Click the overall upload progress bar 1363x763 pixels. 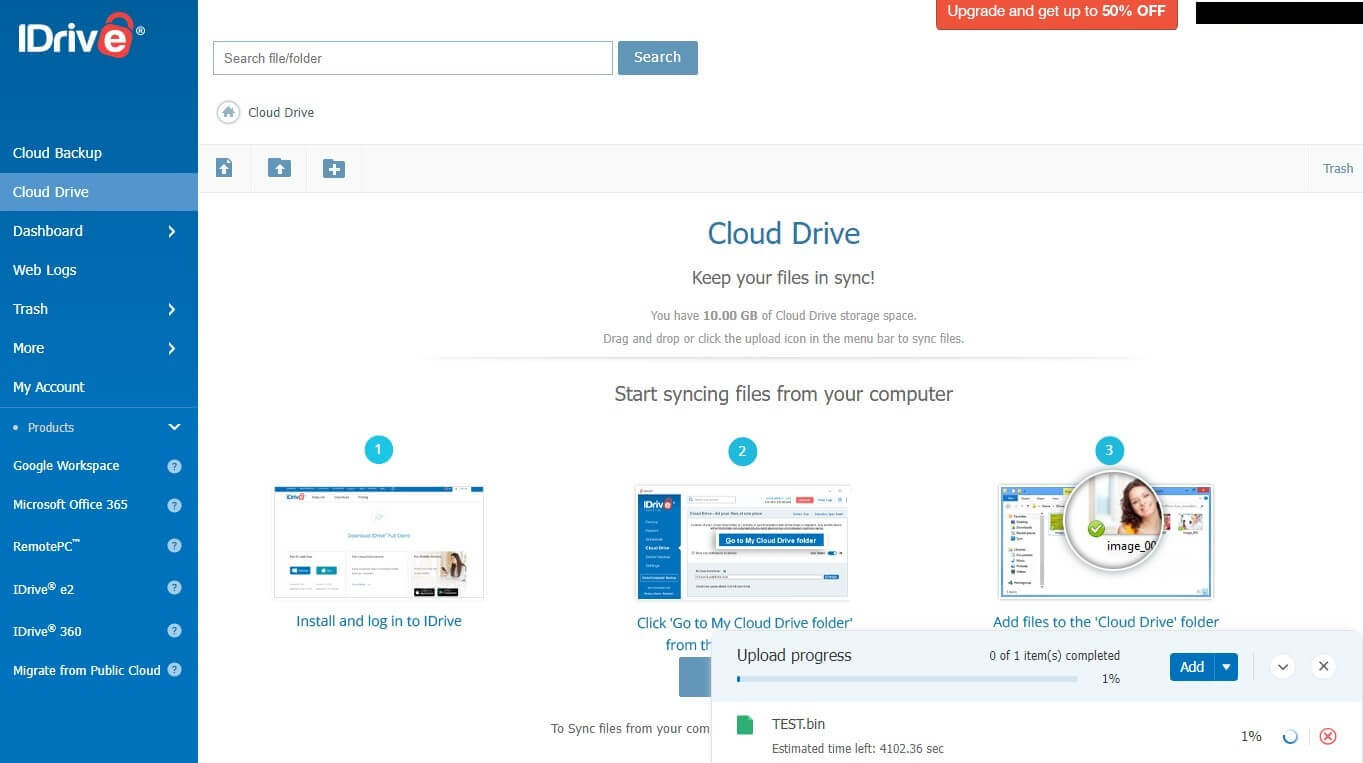pos(907,678)
